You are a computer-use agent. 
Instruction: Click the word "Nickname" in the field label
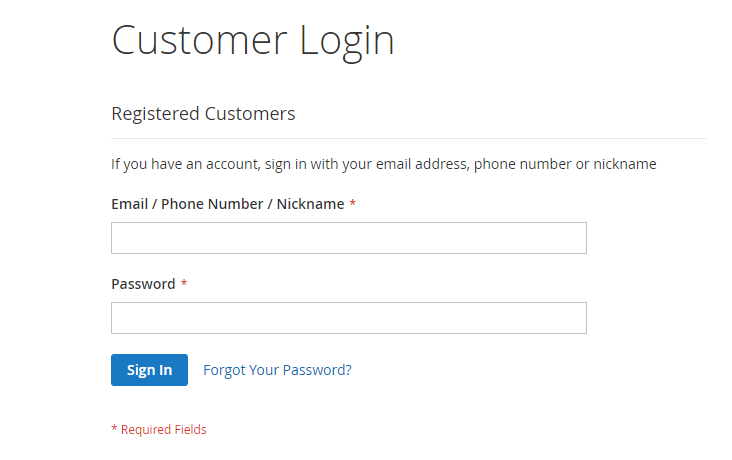[310, 204]
